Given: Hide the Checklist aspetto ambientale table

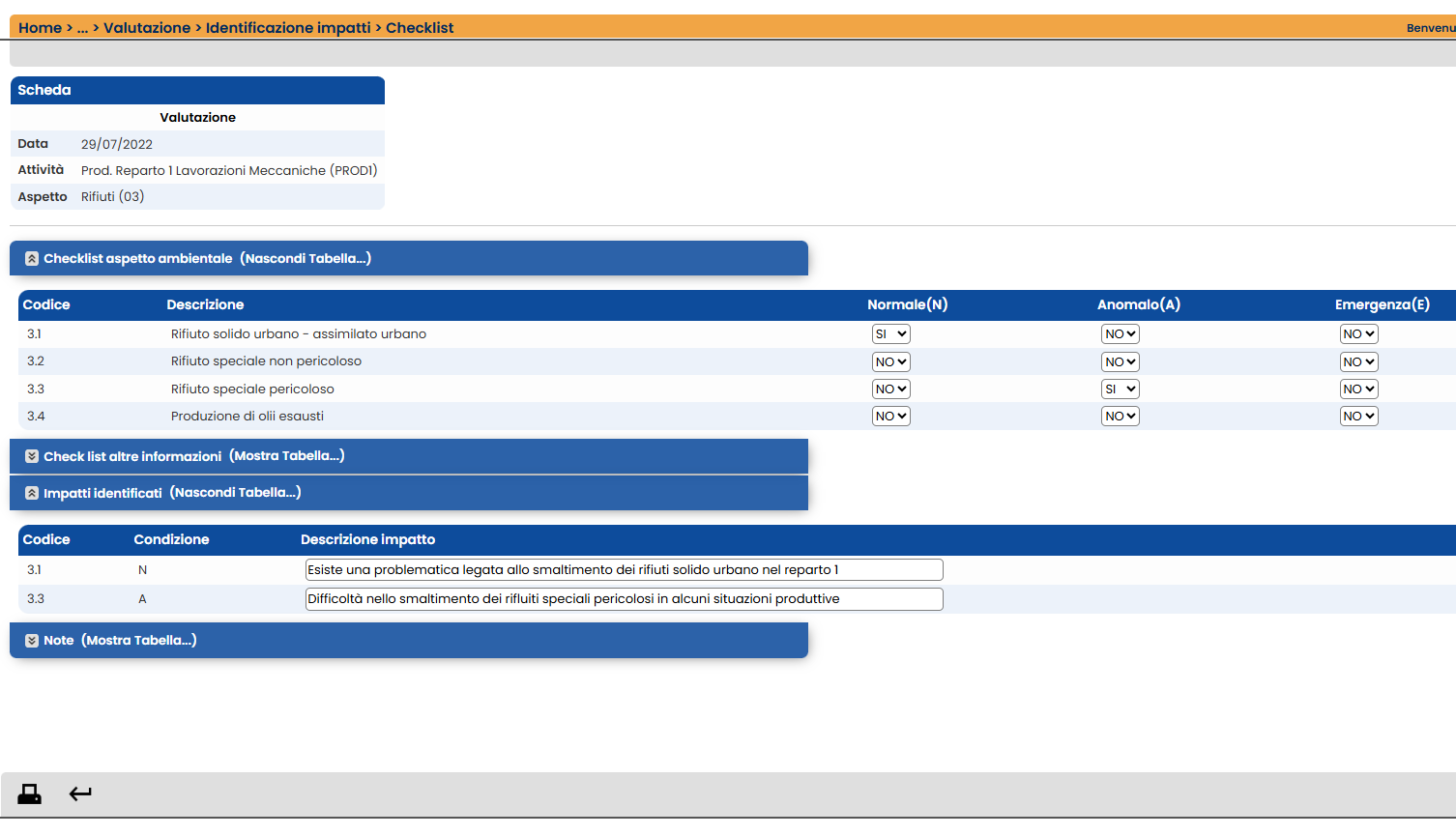Looking at the screenshot, I should [x=306, y=259].
